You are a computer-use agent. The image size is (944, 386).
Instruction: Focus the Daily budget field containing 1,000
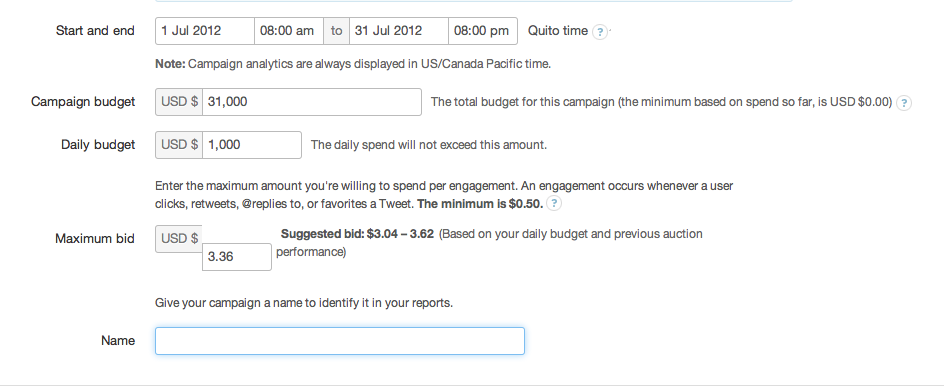(252, 145)
